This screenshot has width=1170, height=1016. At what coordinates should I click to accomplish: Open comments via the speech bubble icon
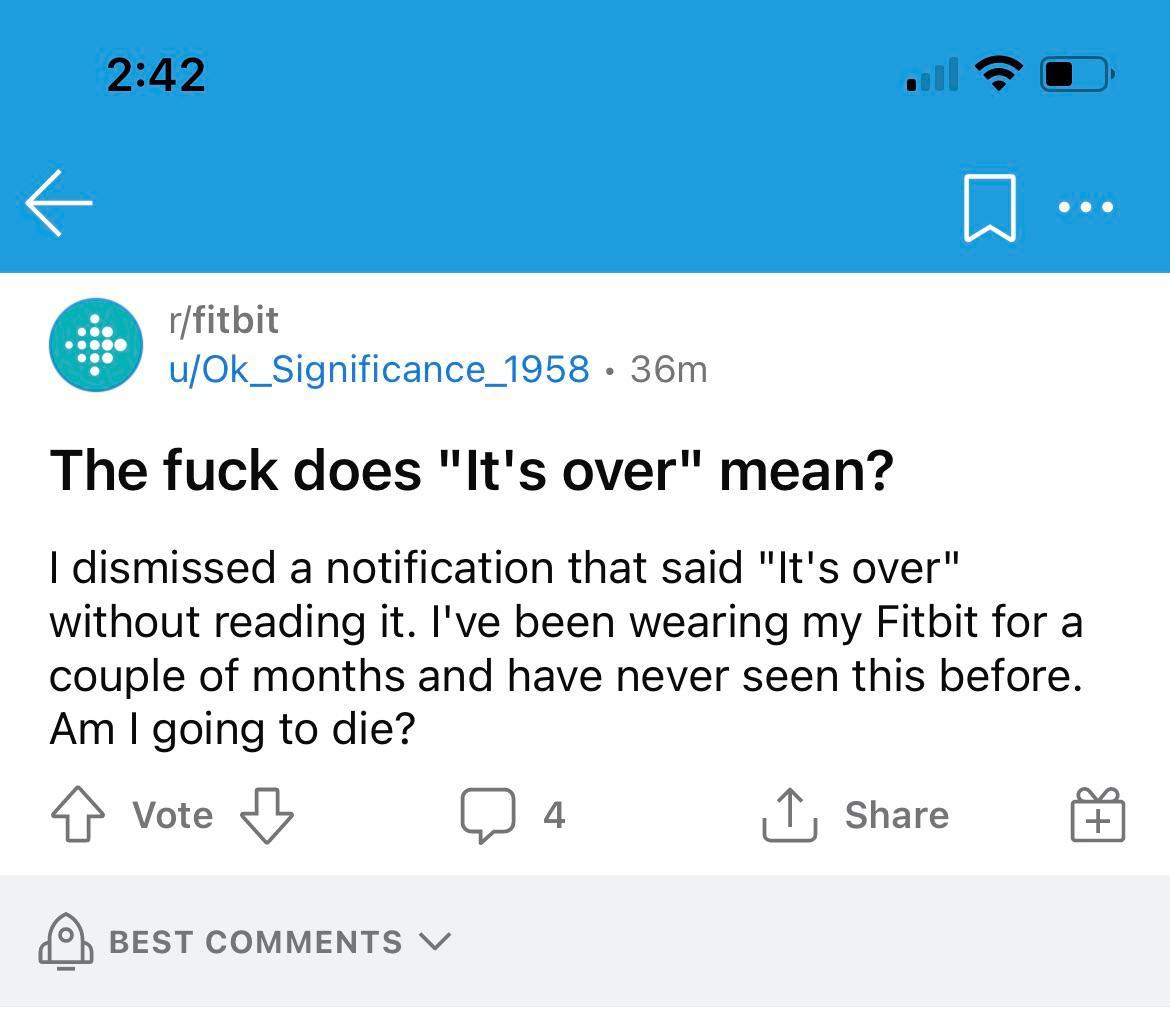click(488, 815)
